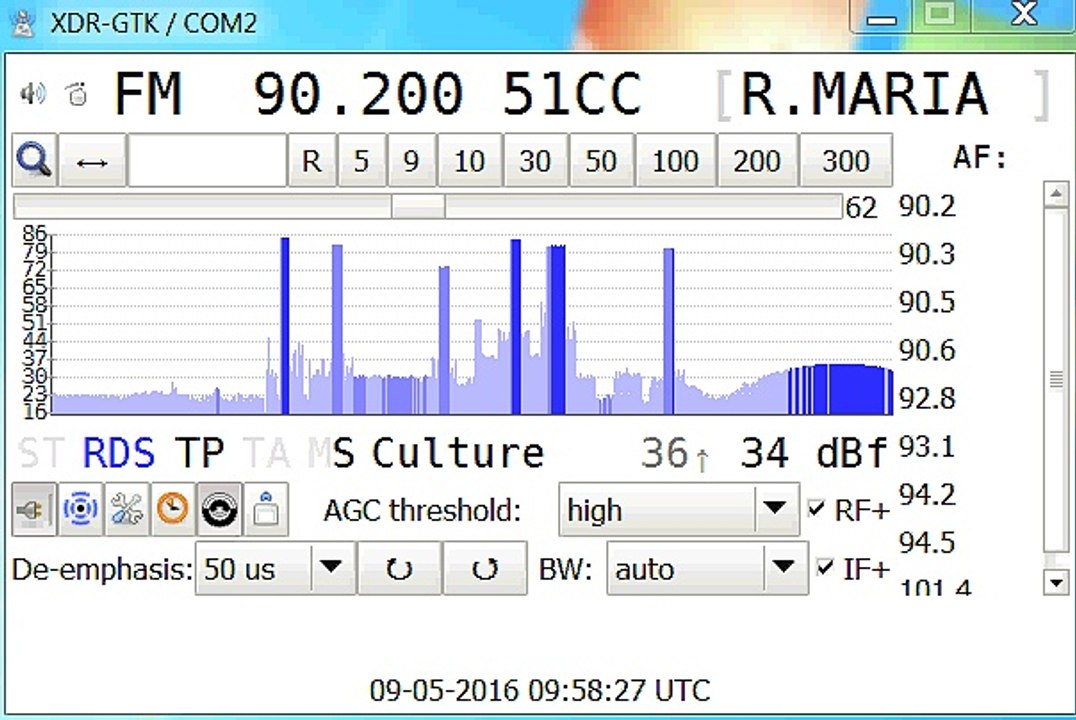This screenshot has height=720, width=1076.
Task: Select 94.5 in the AF list
Action: pyautogui.click(x=927, y=542)
